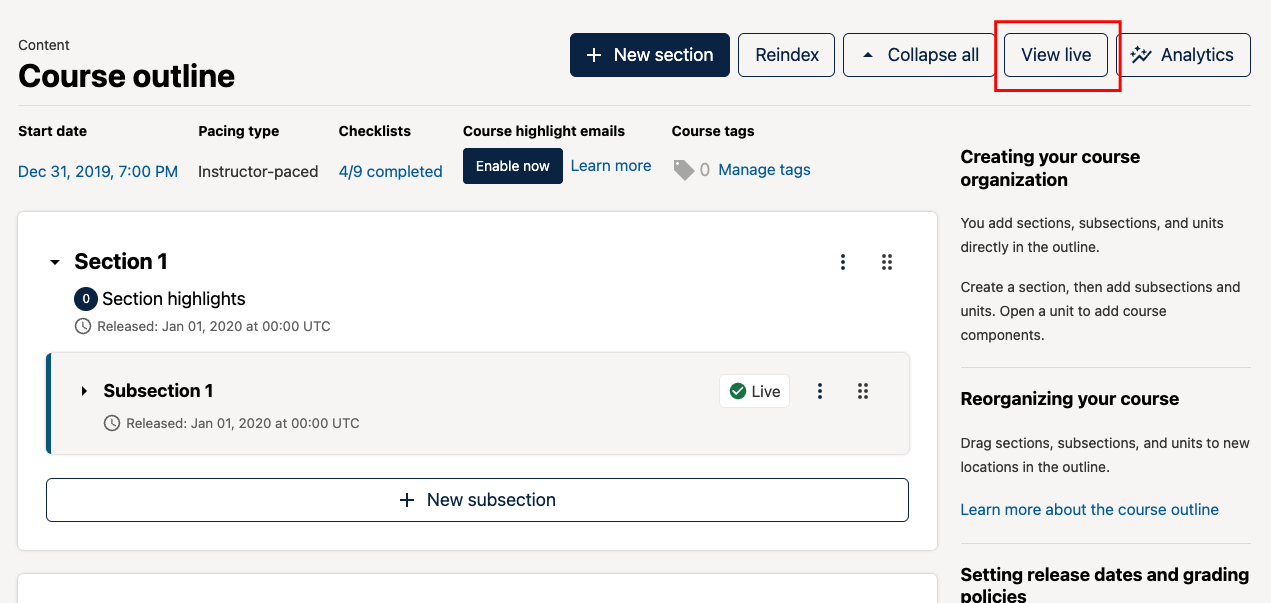Click the Section 1 release clock icon

[82, 326]
